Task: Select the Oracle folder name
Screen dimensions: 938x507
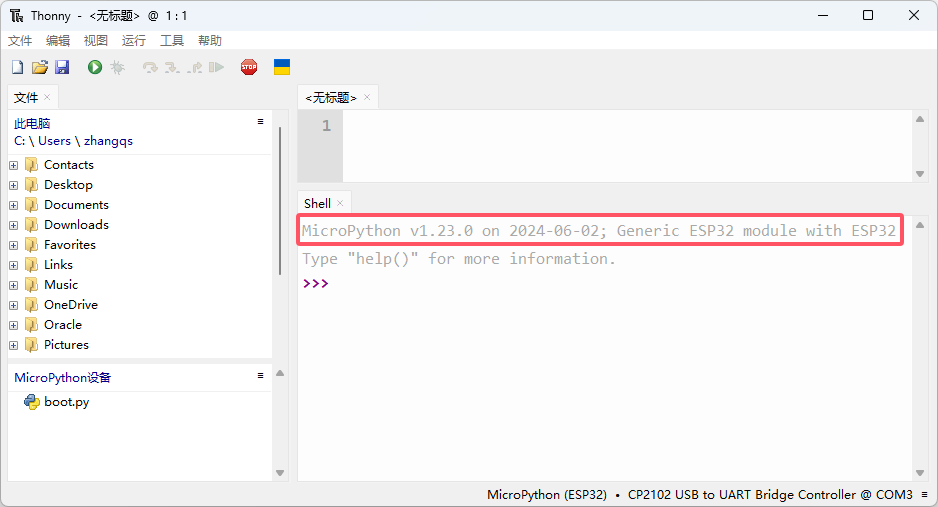Action: [x=63, y=325]
